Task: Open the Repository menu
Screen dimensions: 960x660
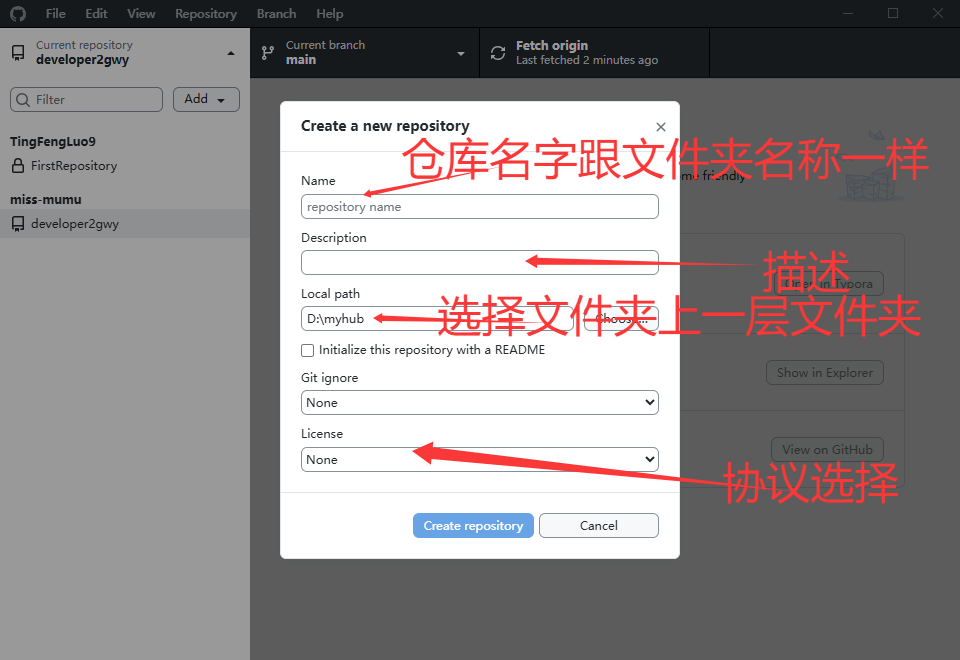Action: [x=205, y=14]
